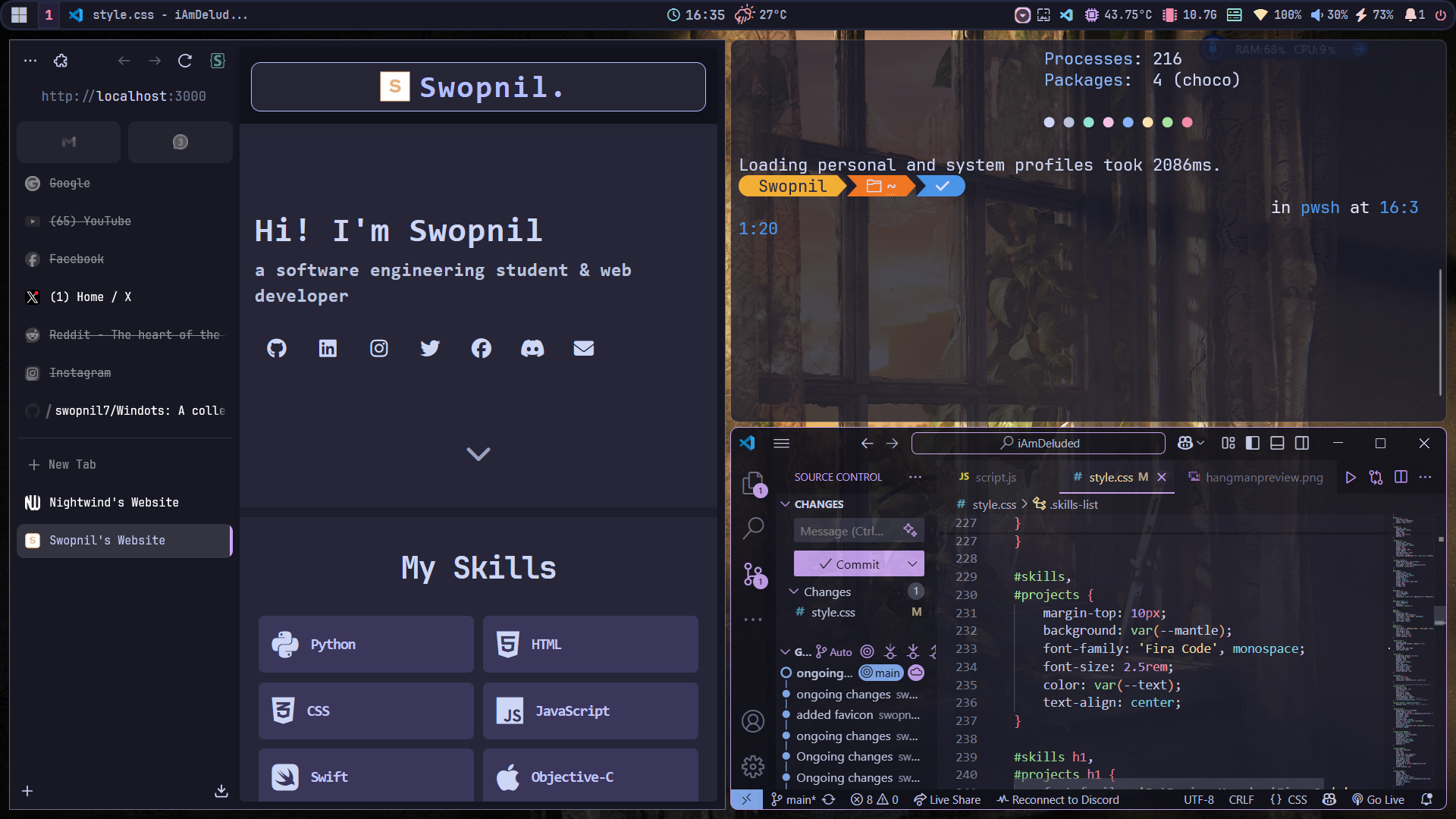Click Go Live in status bar
Screen dimensions: 1456x819
1378,799
